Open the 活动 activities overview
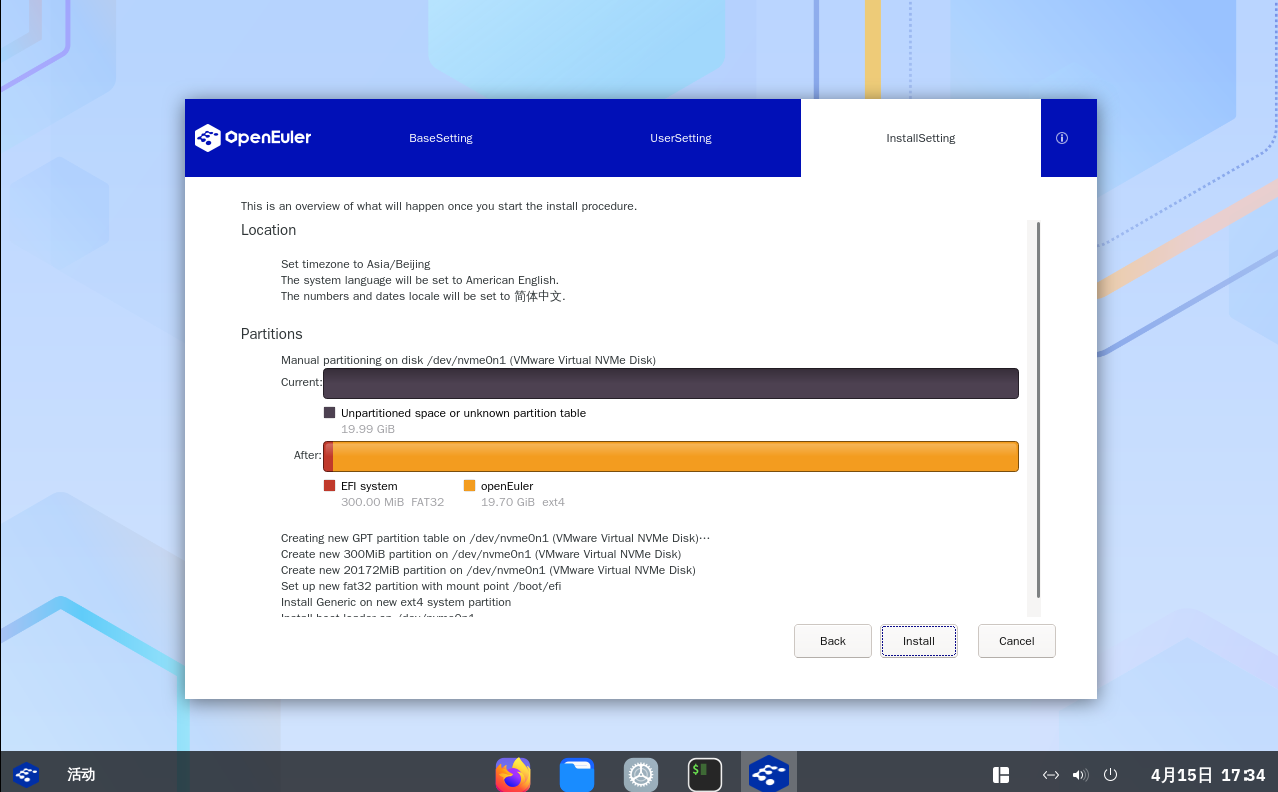The image size is (1278, 792). (81, 774)
